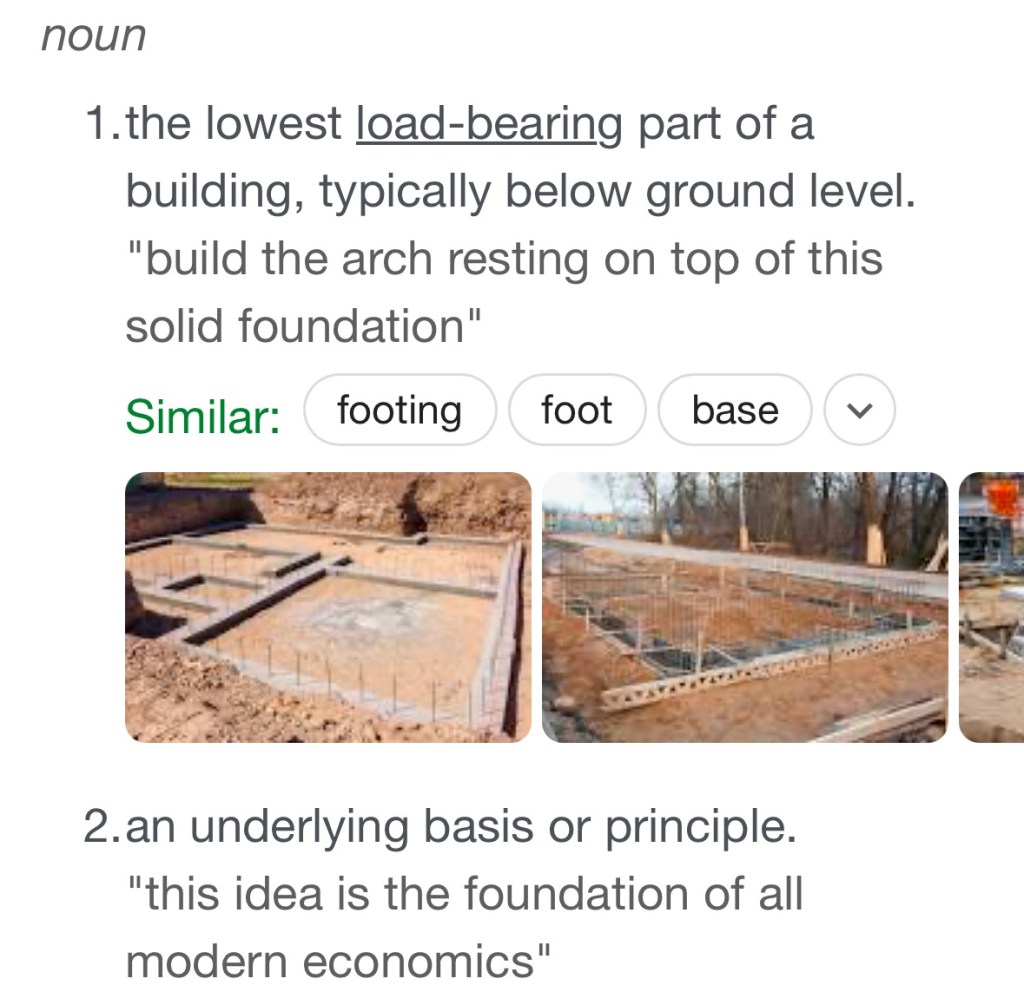Click the list number "1." marker
This screenshot has width=1024, height=1005.
(104, 125)
